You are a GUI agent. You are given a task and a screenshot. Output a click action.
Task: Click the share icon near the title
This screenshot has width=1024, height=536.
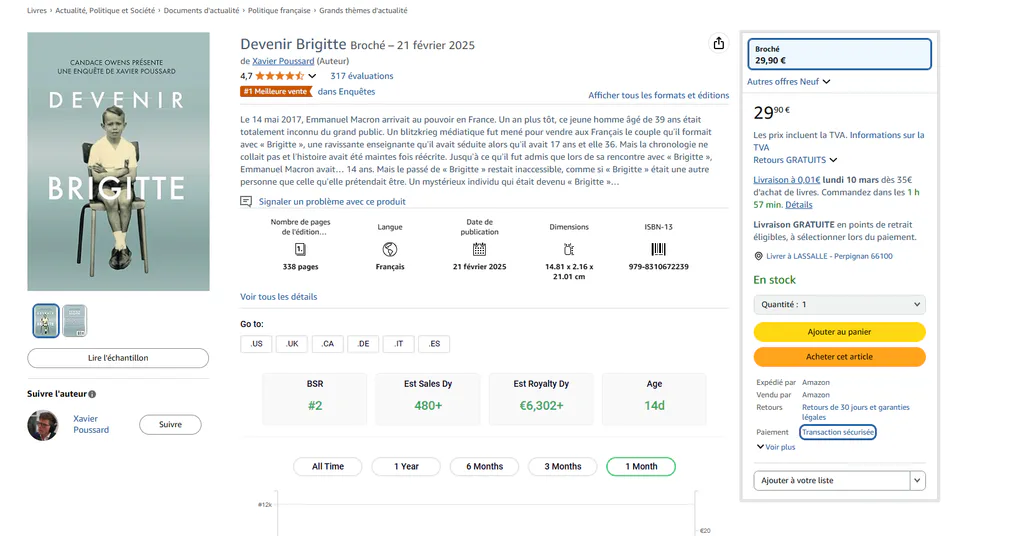[718, 43]
